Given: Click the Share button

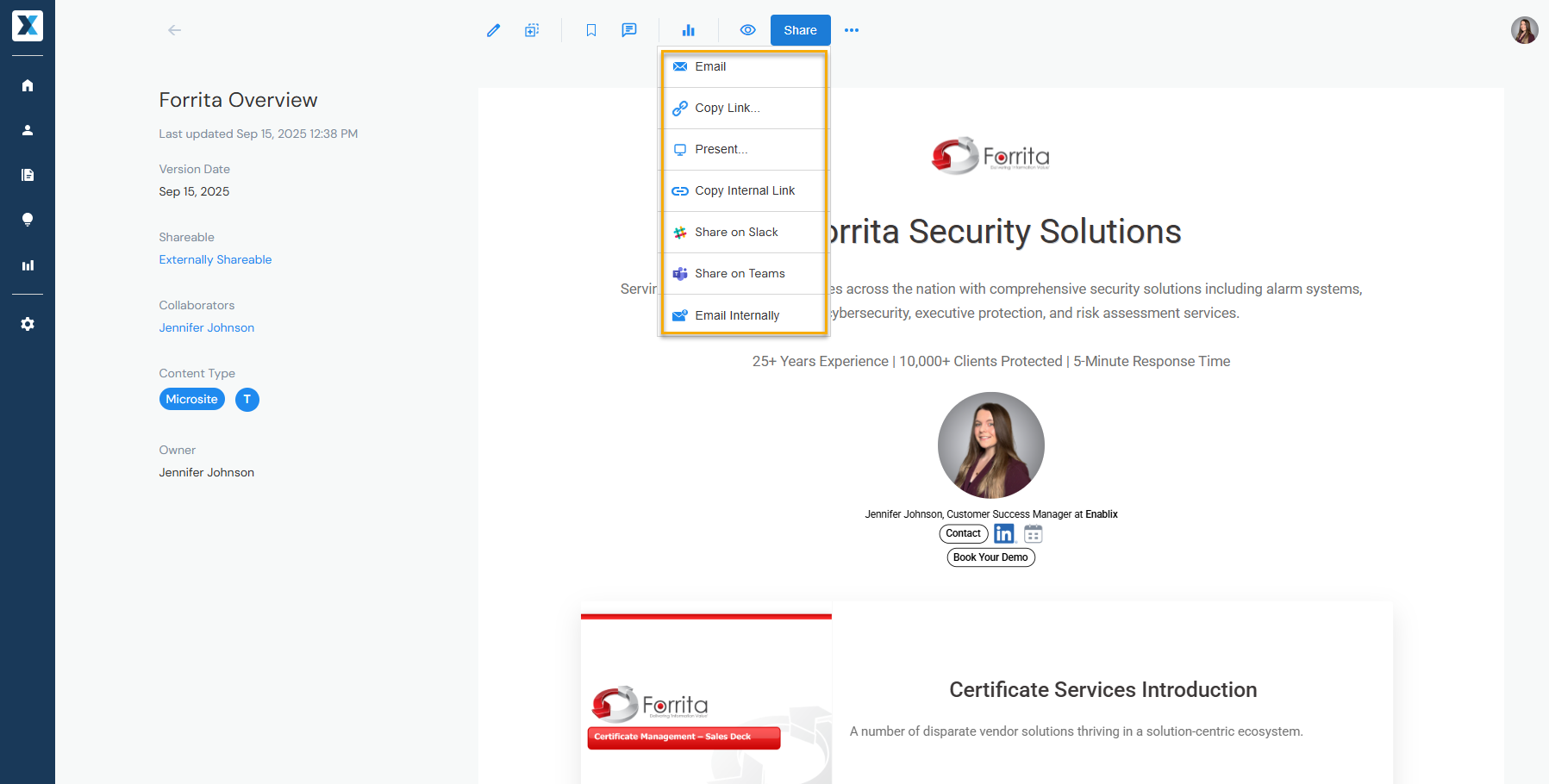Looking at the screenshot, I should [x=800, y=30].
